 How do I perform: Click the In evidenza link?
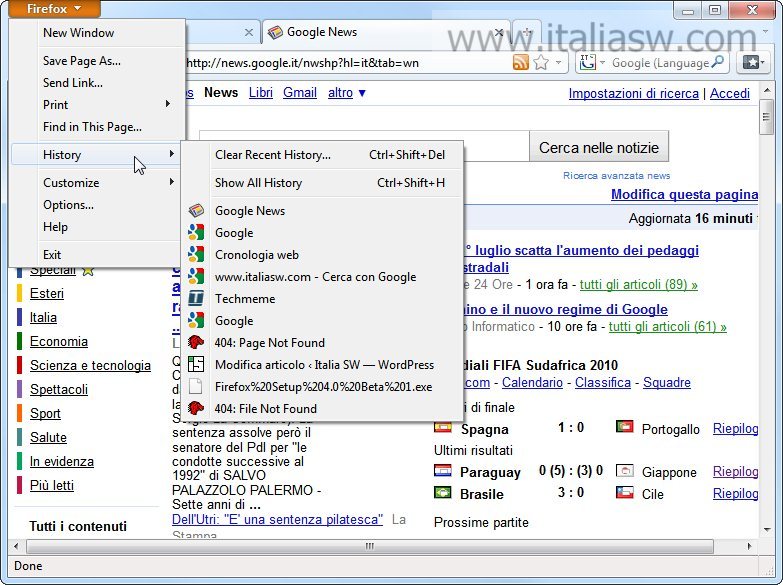[62, 461]
